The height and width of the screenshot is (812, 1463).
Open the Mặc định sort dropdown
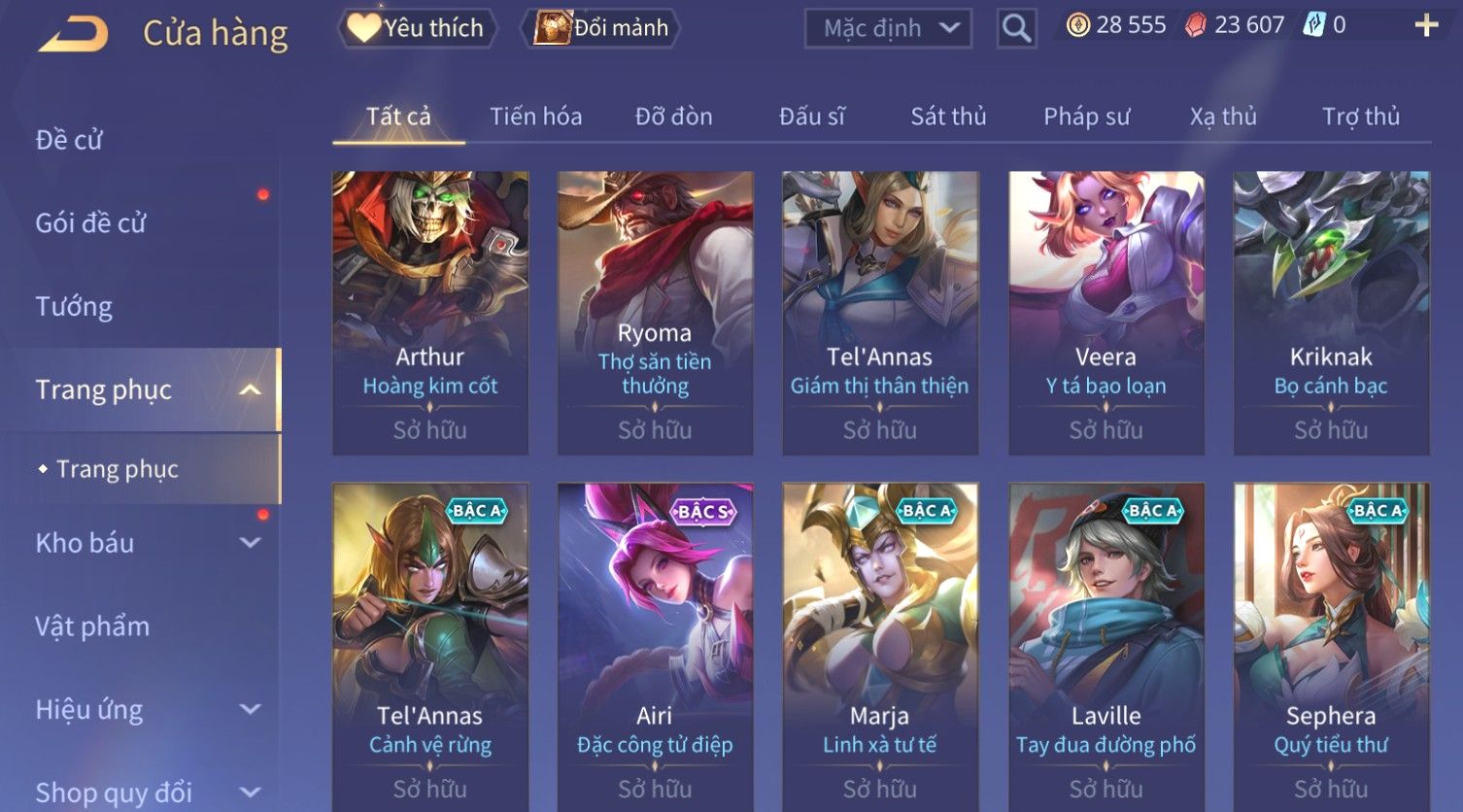[x=888, y=28]
